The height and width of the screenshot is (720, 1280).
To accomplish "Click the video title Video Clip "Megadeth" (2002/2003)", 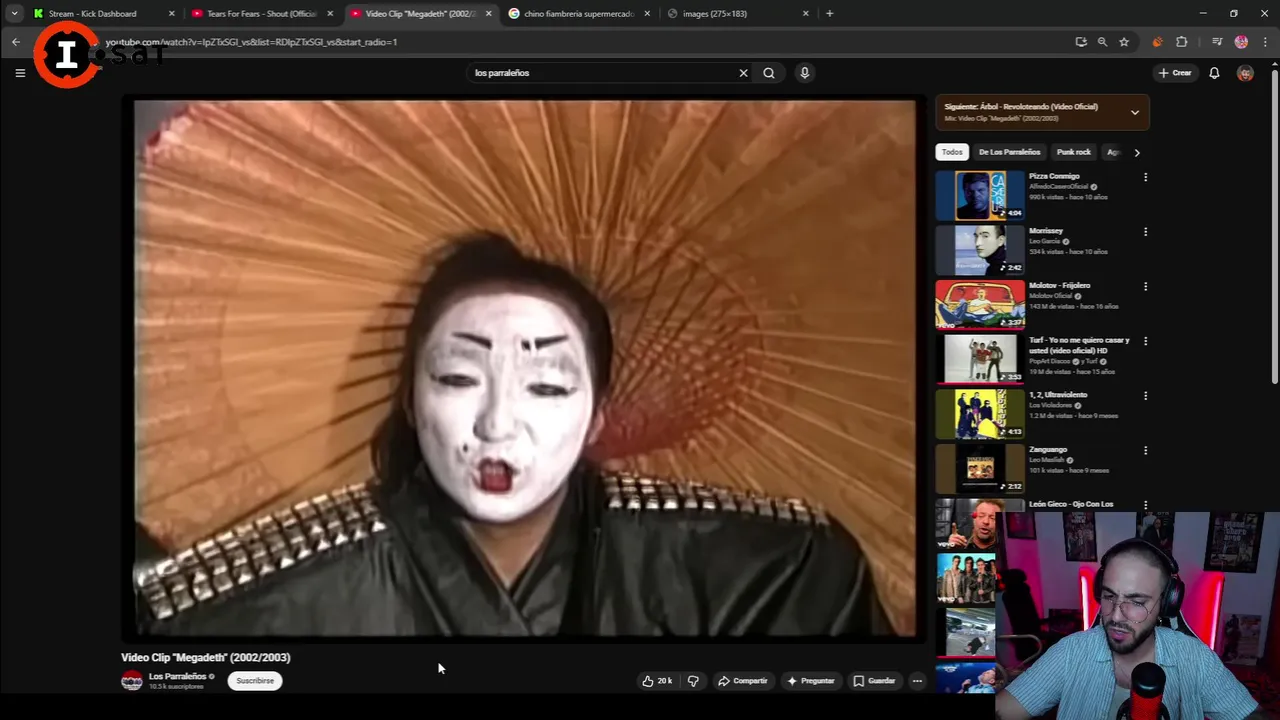I will 206,658.
